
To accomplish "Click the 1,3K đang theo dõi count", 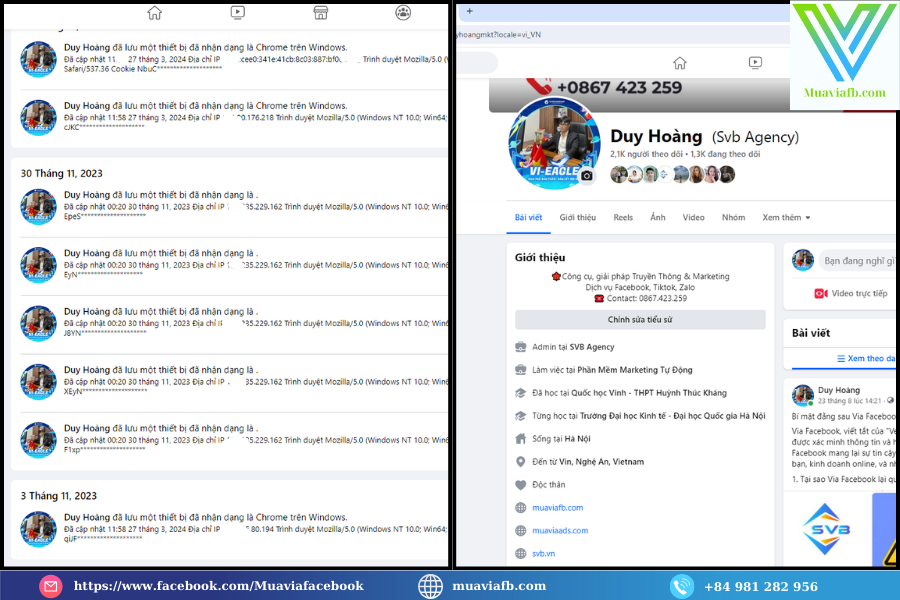I will coord(725,154).
